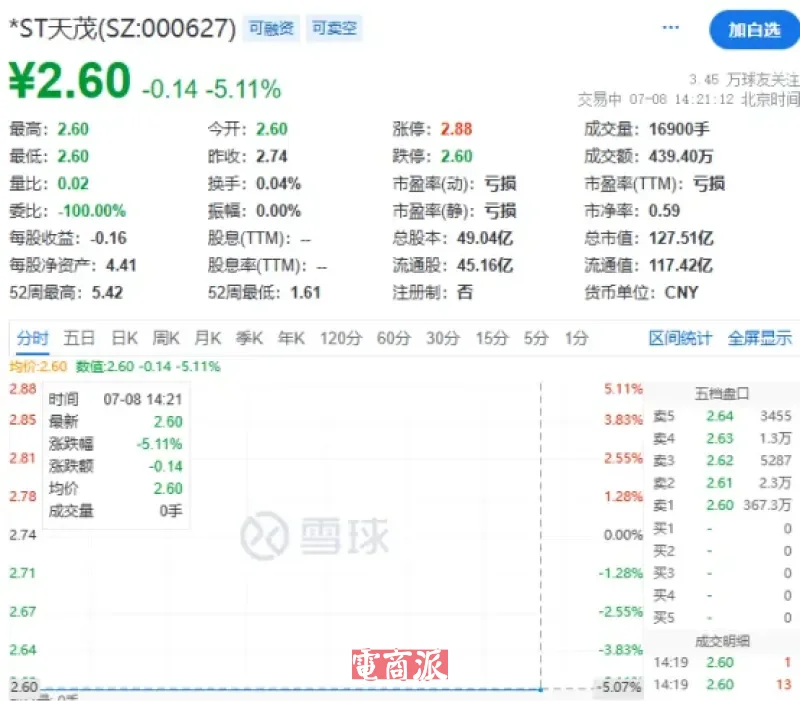Add stock via 加自选 button
Viewport: 800px width, 702px height.
pos(754,30)
